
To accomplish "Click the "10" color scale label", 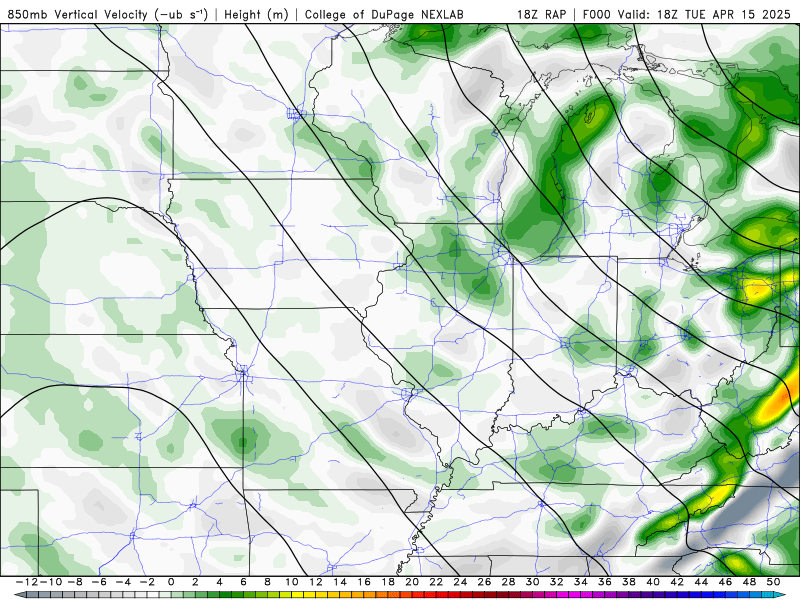I will coord(291,582).
